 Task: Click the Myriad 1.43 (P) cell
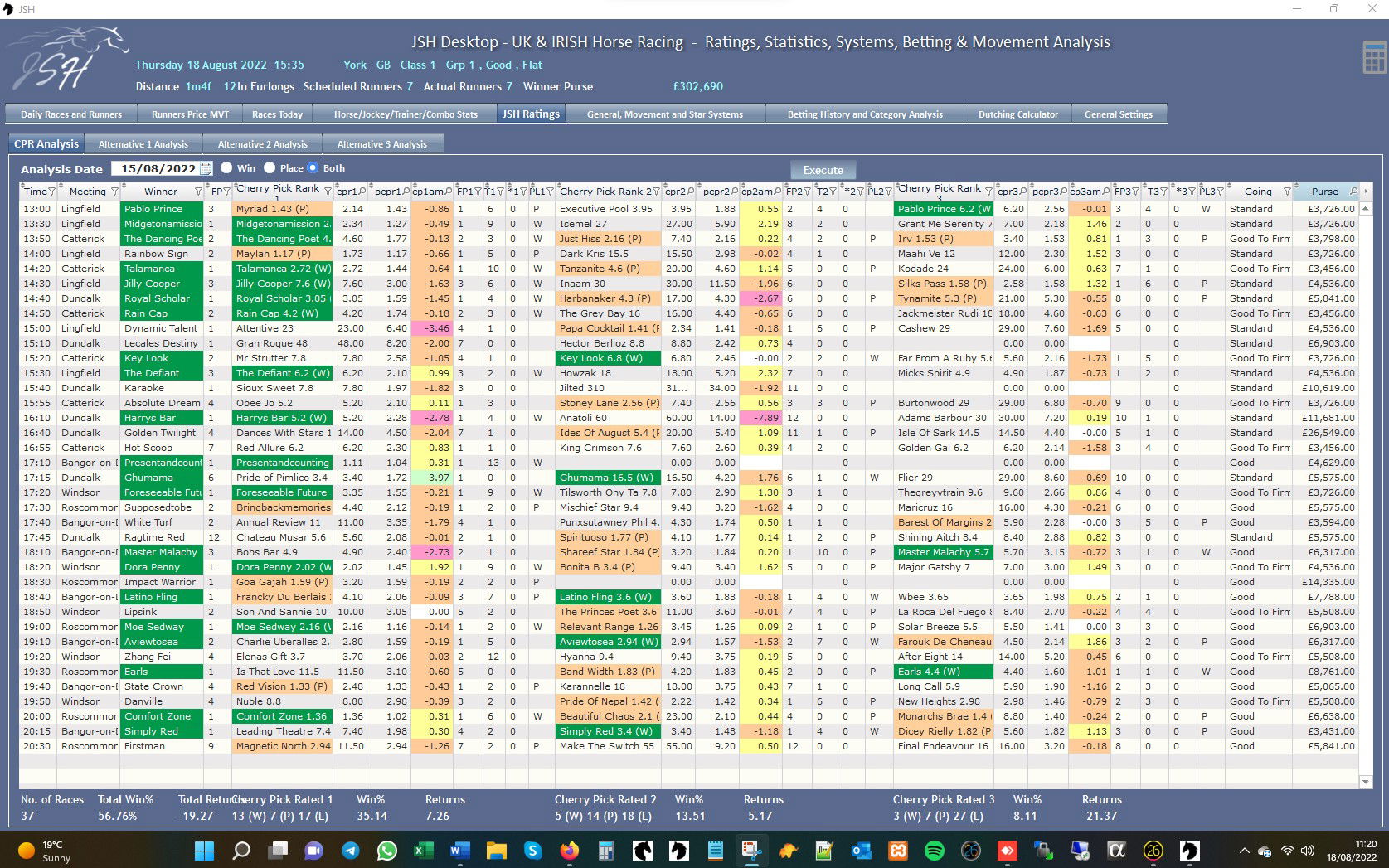(x=283, y=209)
